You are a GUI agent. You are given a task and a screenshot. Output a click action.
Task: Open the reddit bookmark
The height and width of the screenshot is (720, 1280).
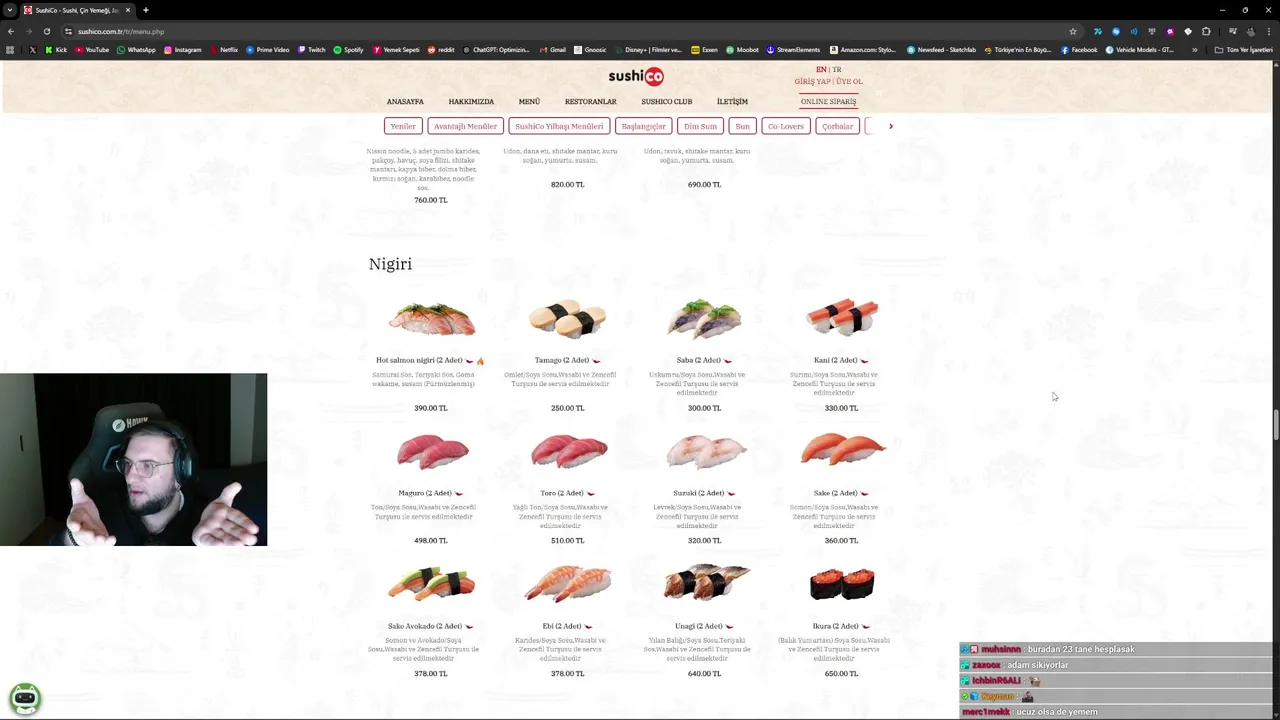[x=440, y=50]
